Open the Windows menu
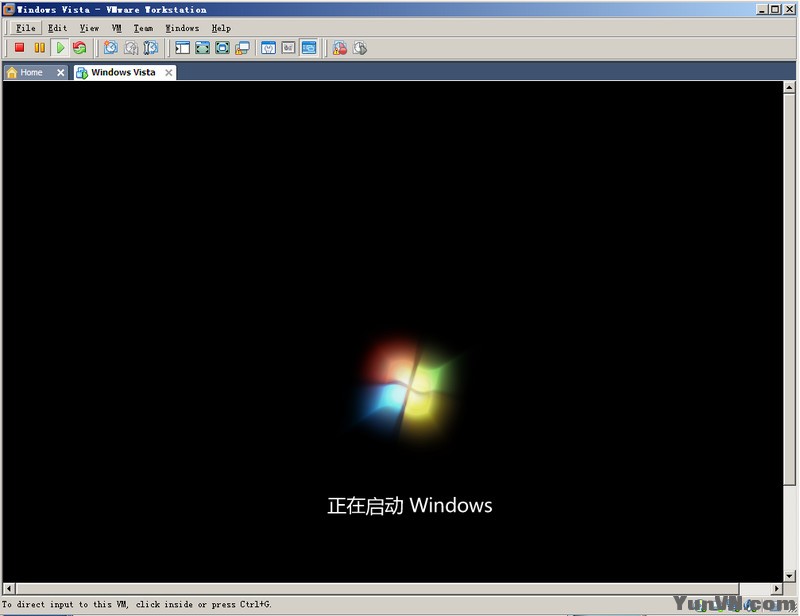The image size is (800, 616). 182,28
